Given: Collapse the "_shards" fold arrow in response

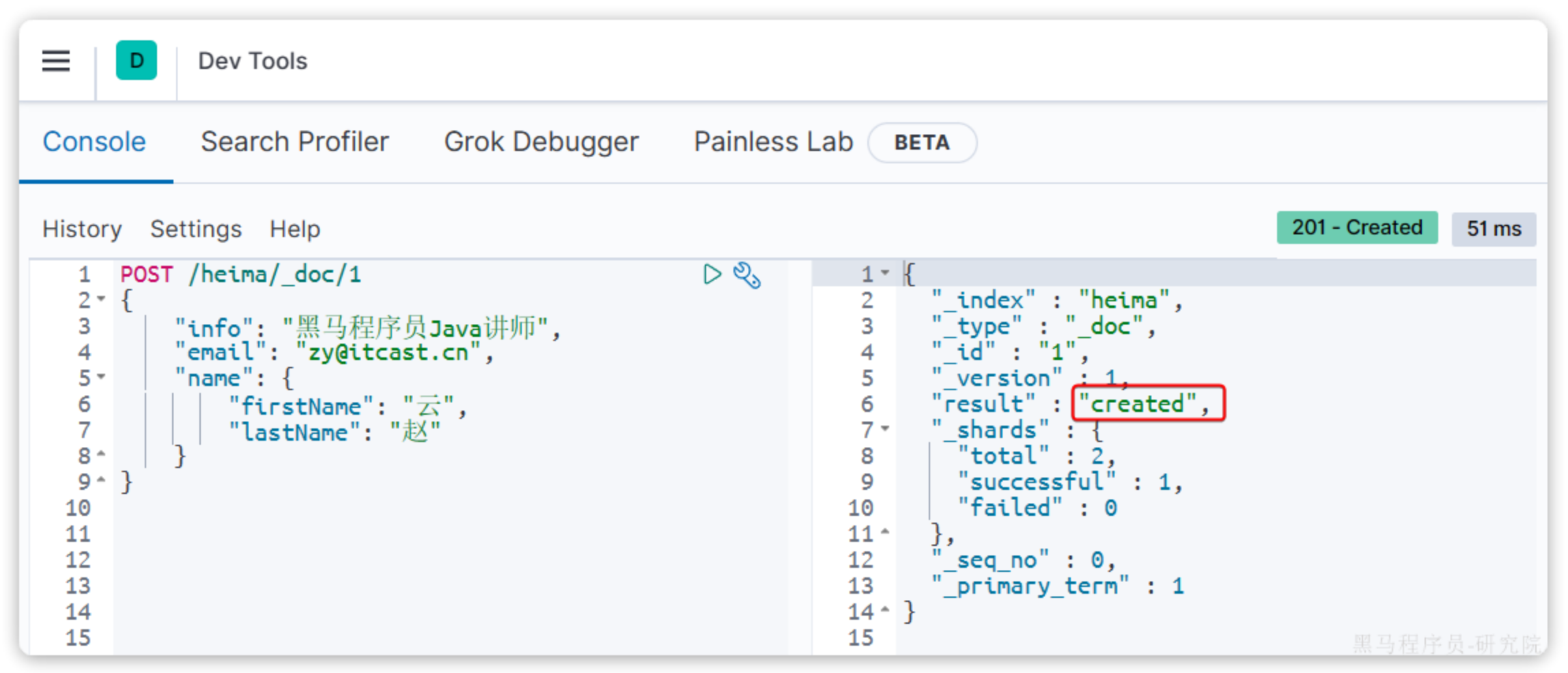Looking at the screenshot, I should tap(885, 428).
